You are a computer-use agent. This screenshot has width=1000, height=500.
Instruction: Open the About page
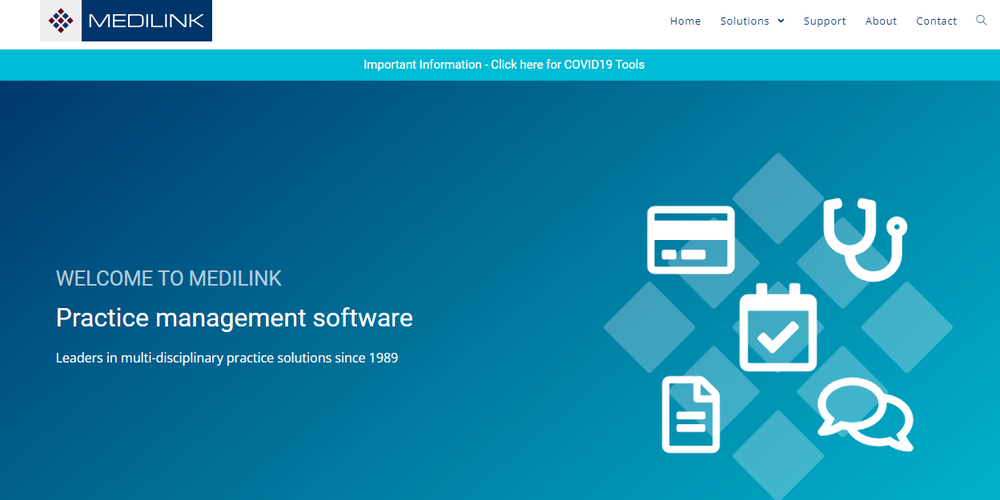pyautogui.click(x=881, y=21)
